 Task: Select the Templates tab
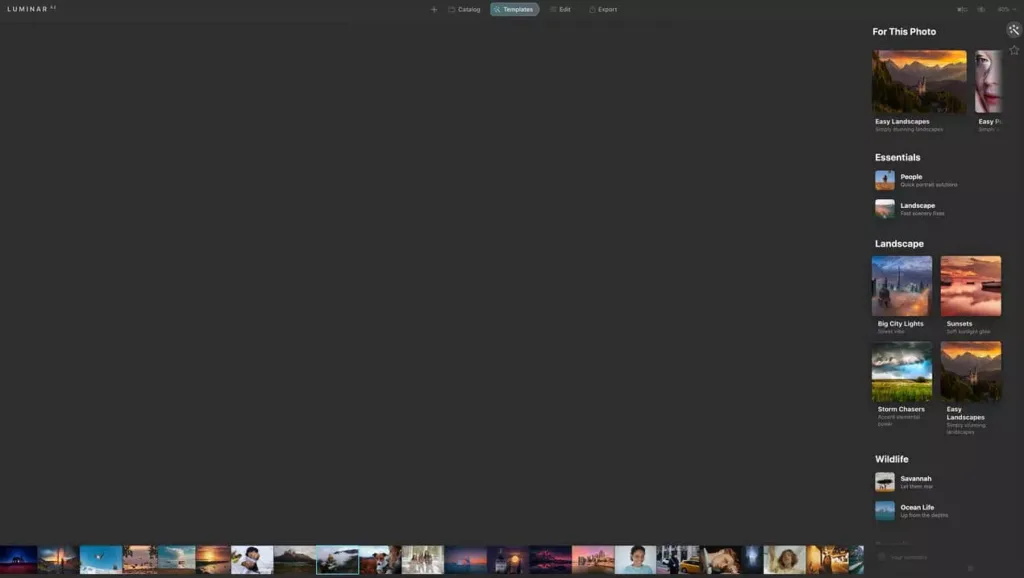coord(515,9)
